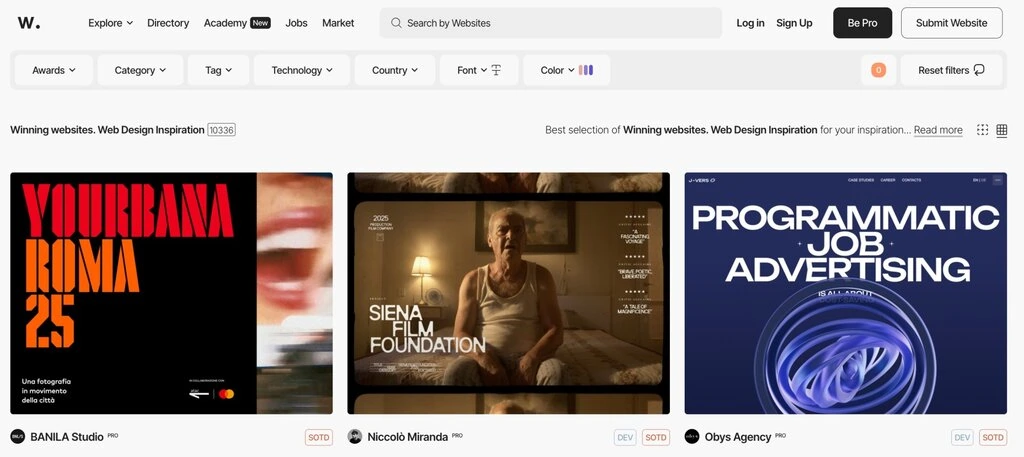Click DEV badge for Niccolò Miranda

625,437
